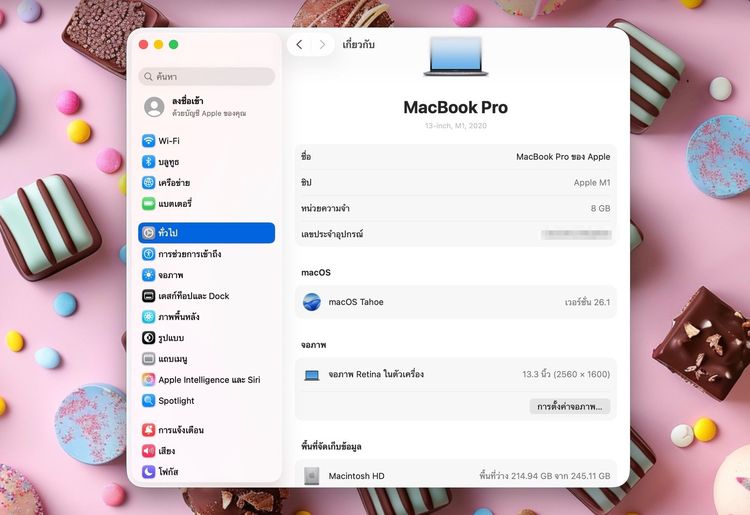Minimize the window with yellow button

[x=158, y=44]
